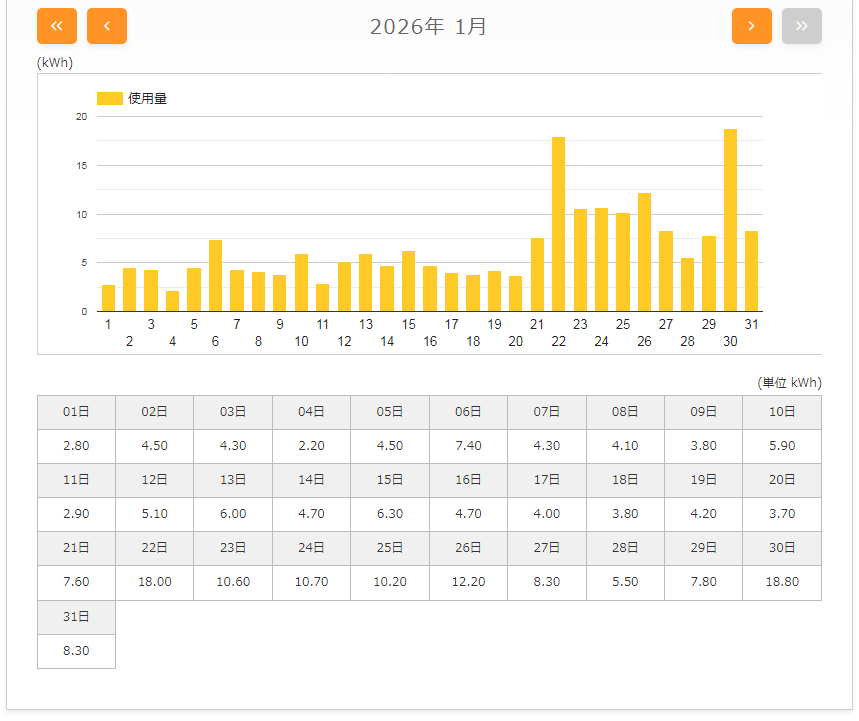
Task: Click the 7.40 value under 06日
Action: (x=468, y=446)
